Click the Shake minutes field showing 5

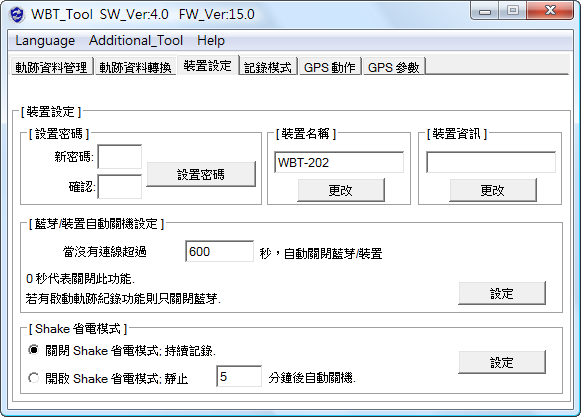(239, 376)
